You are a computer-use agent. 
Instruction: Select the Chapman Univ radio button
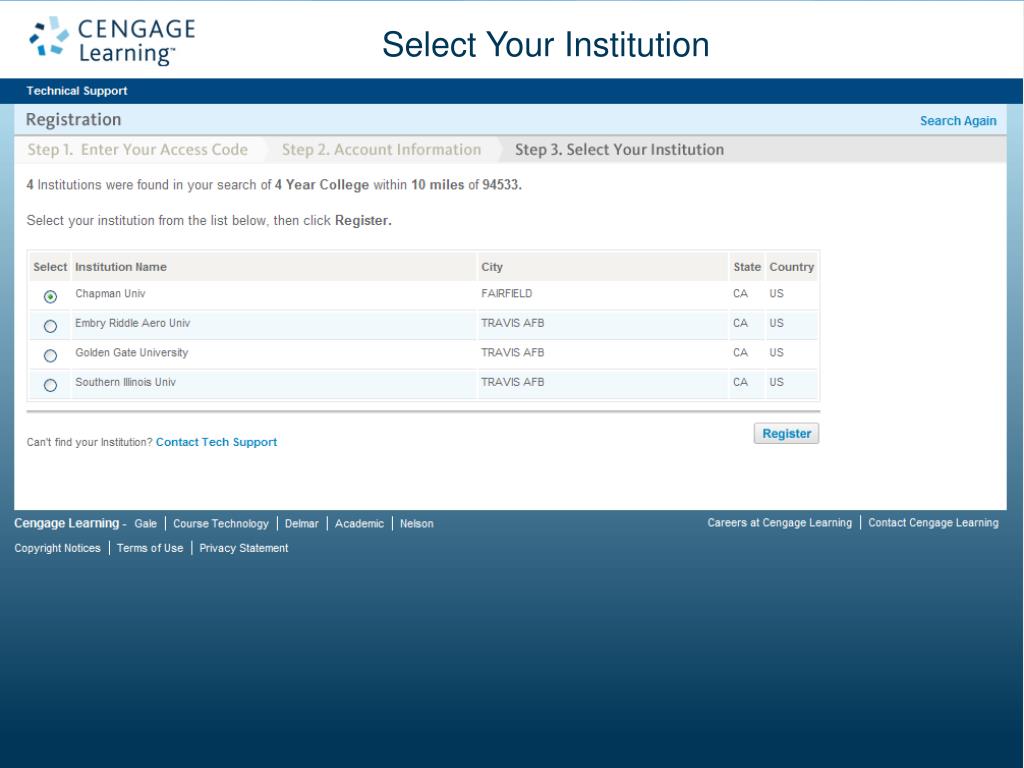[50, 296]
